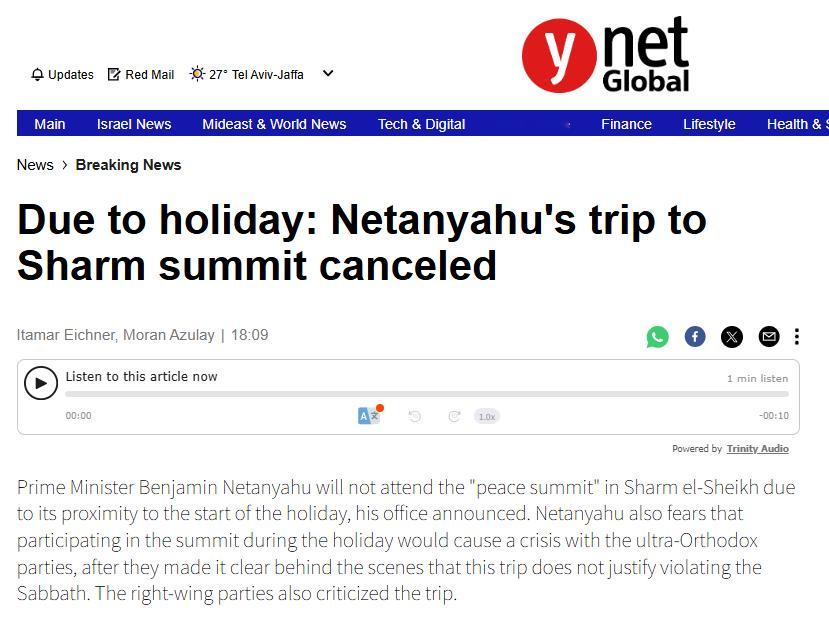Share article on WhatsApp
Image resolution: width=829 pixels, height=627 pixels.
[657, 337]
